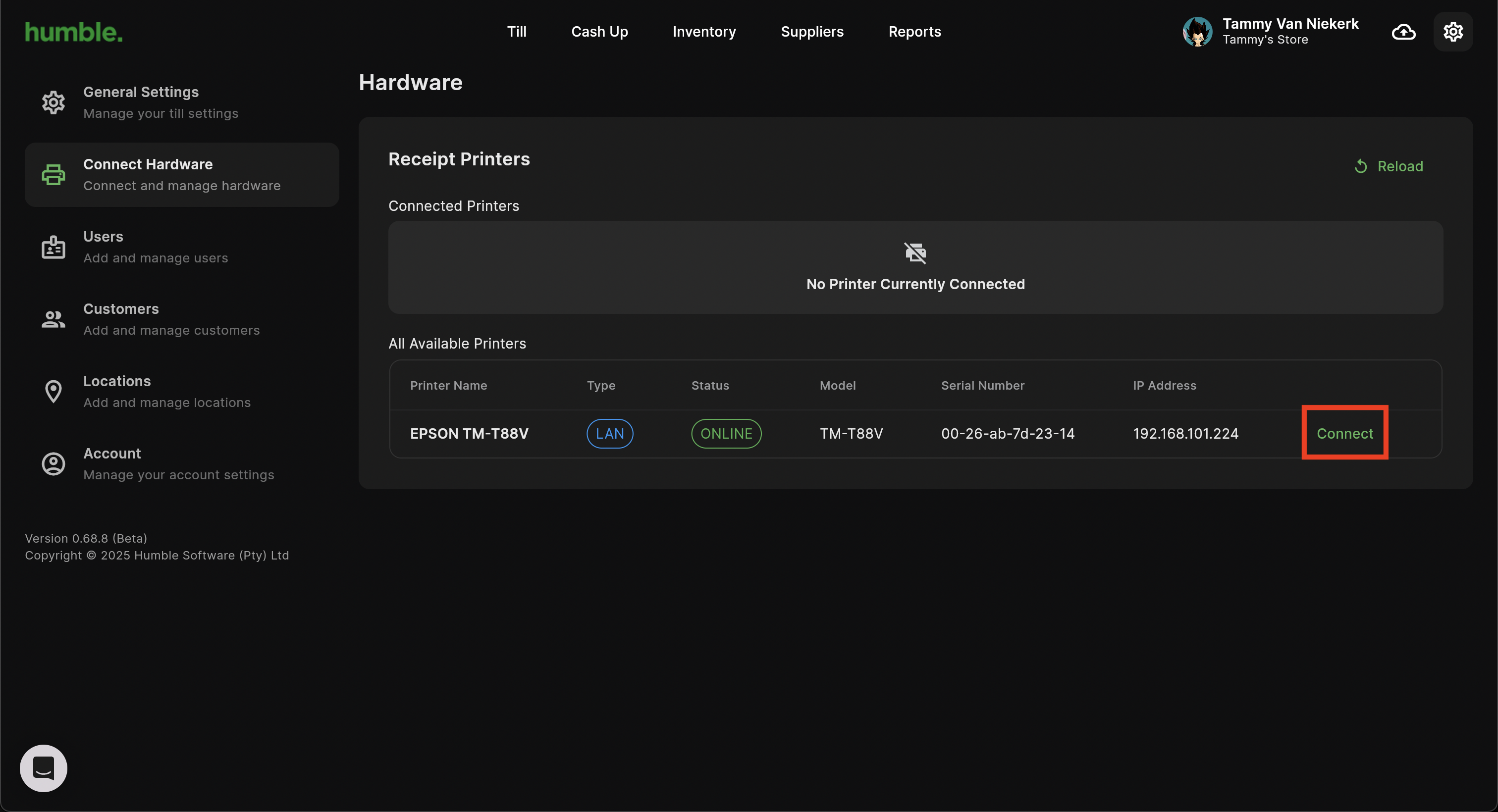This screenshot has width=1498, height=812.
Task: Open Customers settings section
Action: pos(181,319)
